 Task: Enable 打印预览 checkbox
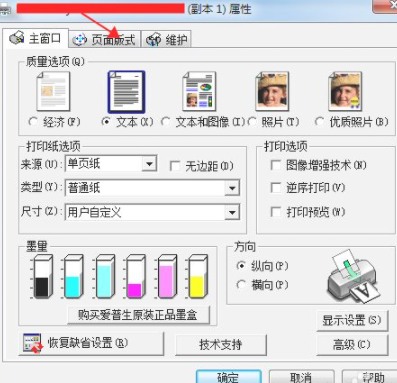[x=276, y=211]
